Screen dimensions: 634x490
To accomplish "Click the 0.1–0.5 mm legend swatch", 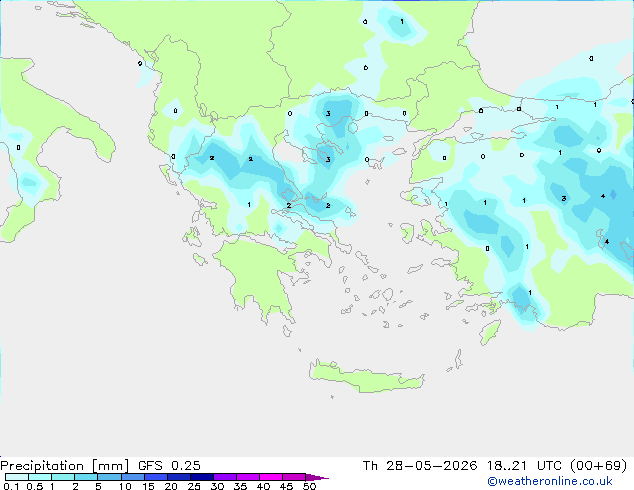I will [17, 477].
